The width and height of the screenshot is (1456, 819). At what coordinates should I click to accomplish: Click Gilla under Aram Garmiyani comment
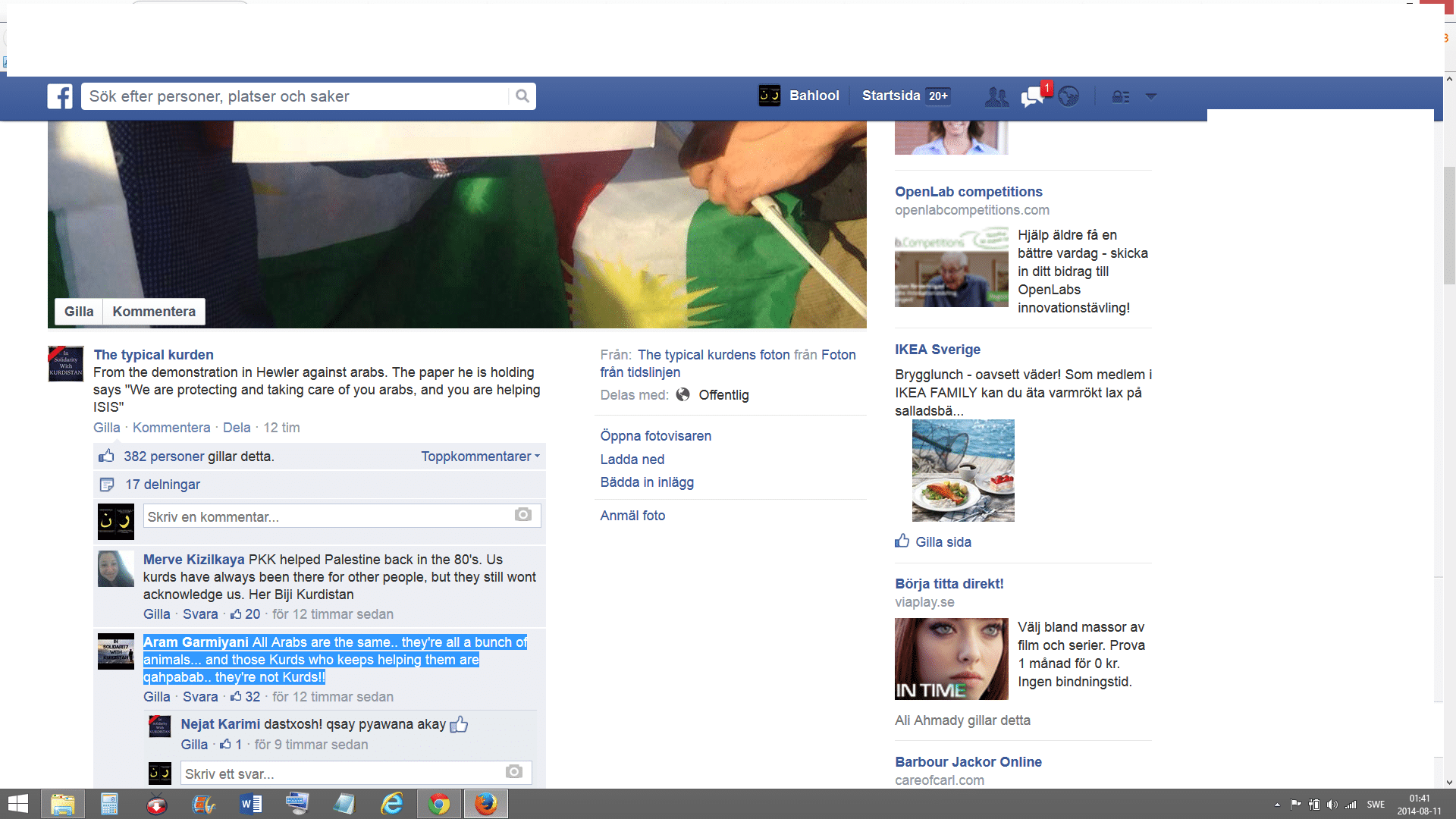coord(157,697)
